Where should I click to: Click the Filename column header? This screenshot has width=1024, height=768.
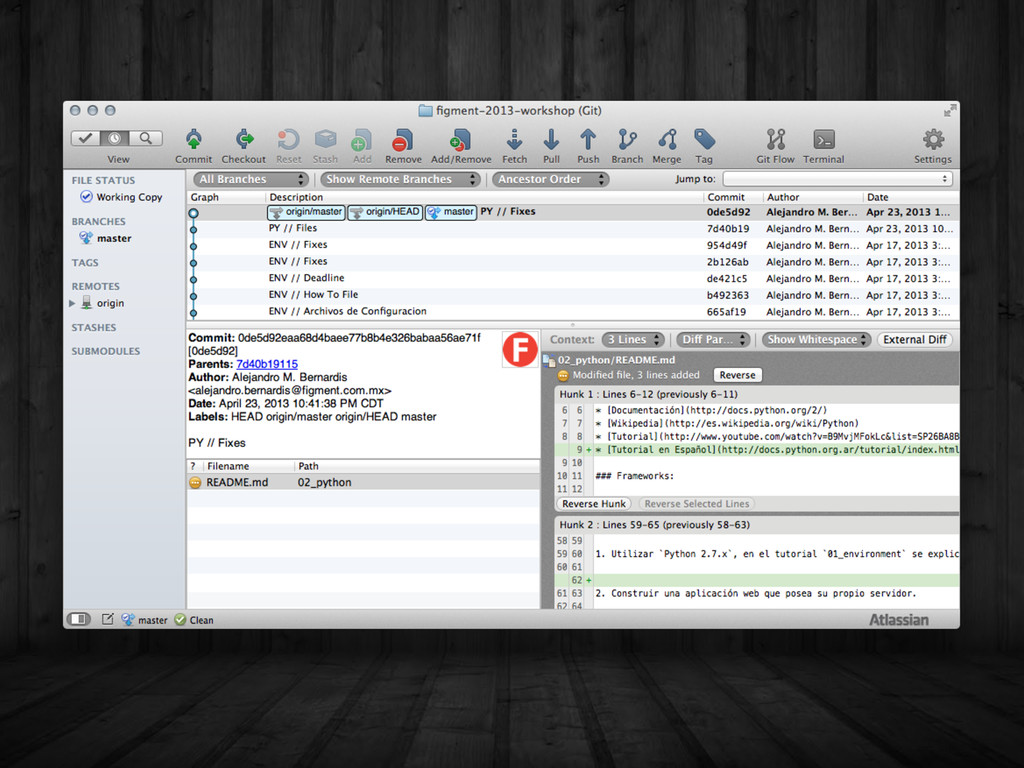[248, 466]
